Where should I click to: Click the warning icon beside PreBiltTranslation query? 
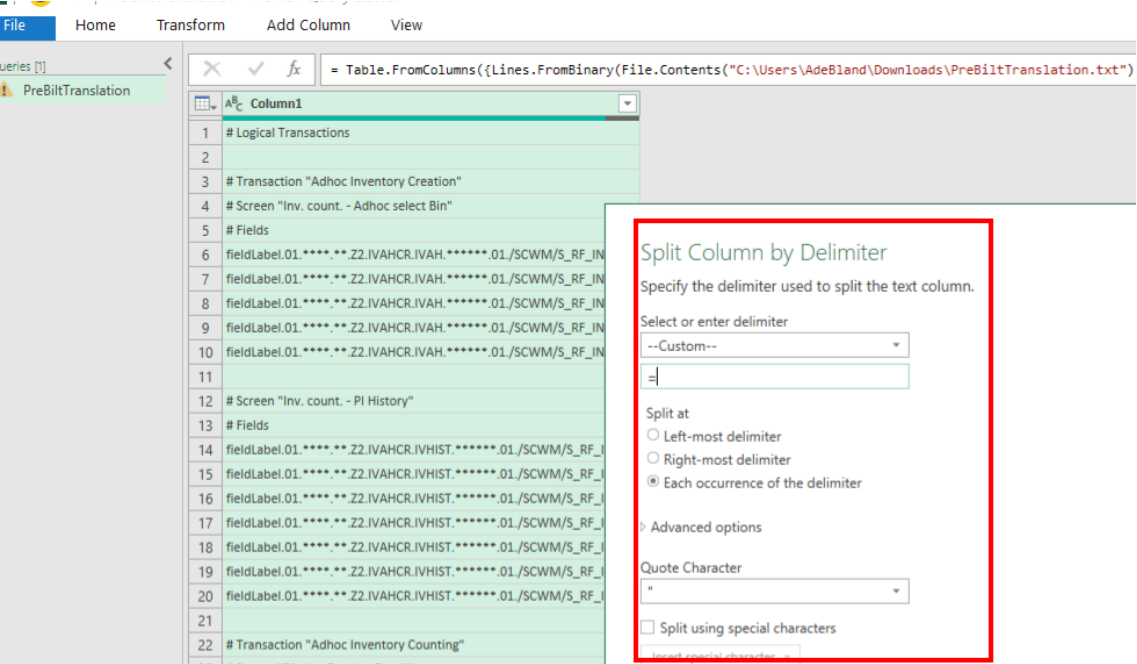point(7,91)
